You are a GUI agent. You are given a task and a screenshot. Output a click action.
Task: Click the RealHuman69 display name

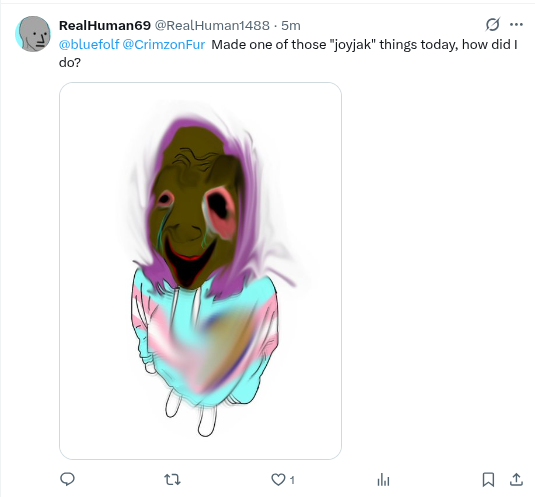tap(105, 25)
